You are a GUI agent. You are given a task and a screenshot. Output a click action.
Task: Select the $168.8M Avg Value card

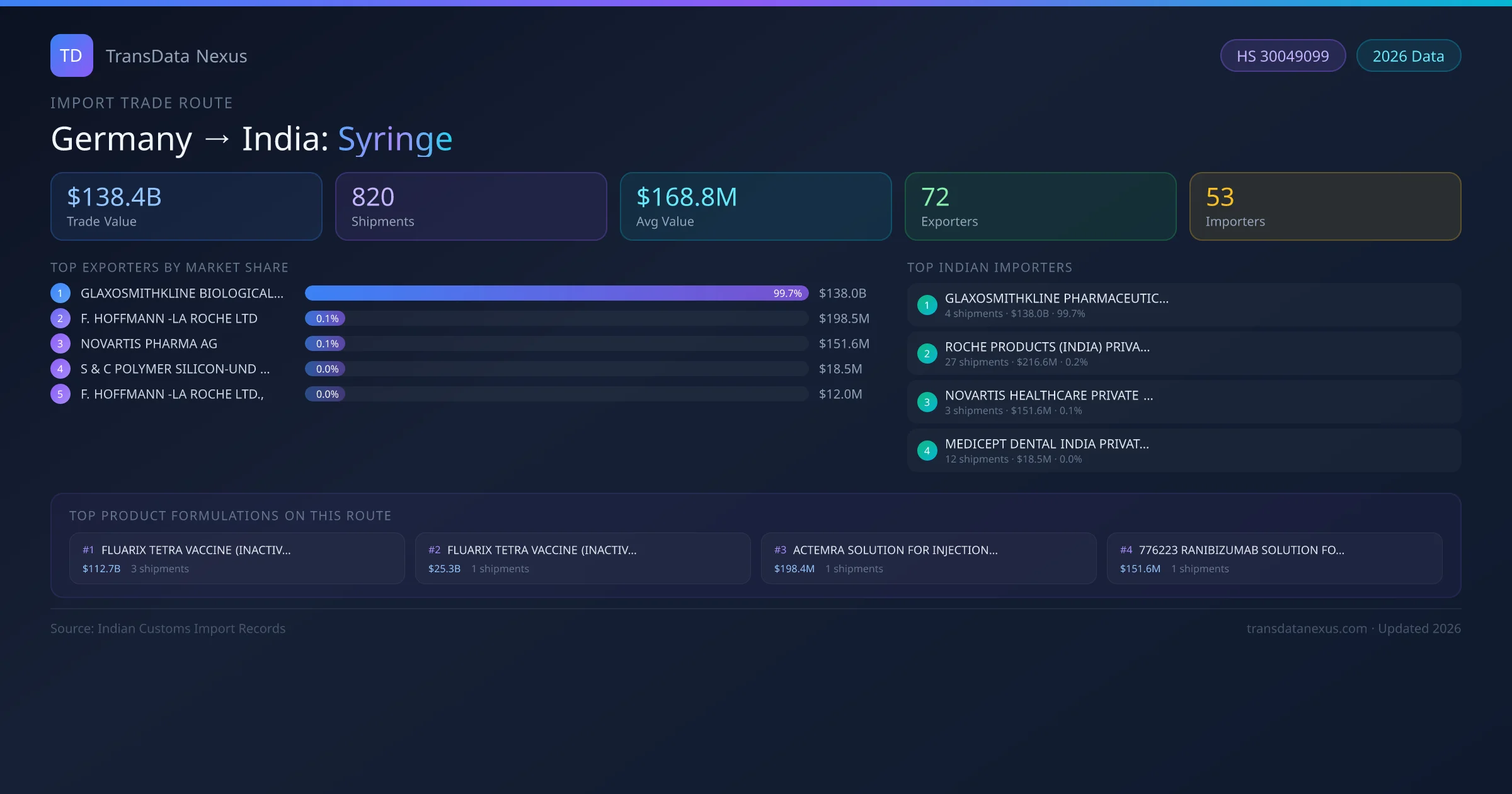tap(755, 206)
